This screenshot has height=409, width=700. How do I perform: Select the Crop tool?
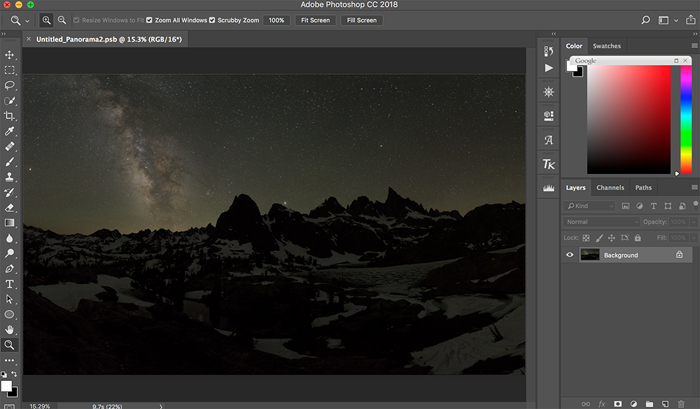coord(10,116)
